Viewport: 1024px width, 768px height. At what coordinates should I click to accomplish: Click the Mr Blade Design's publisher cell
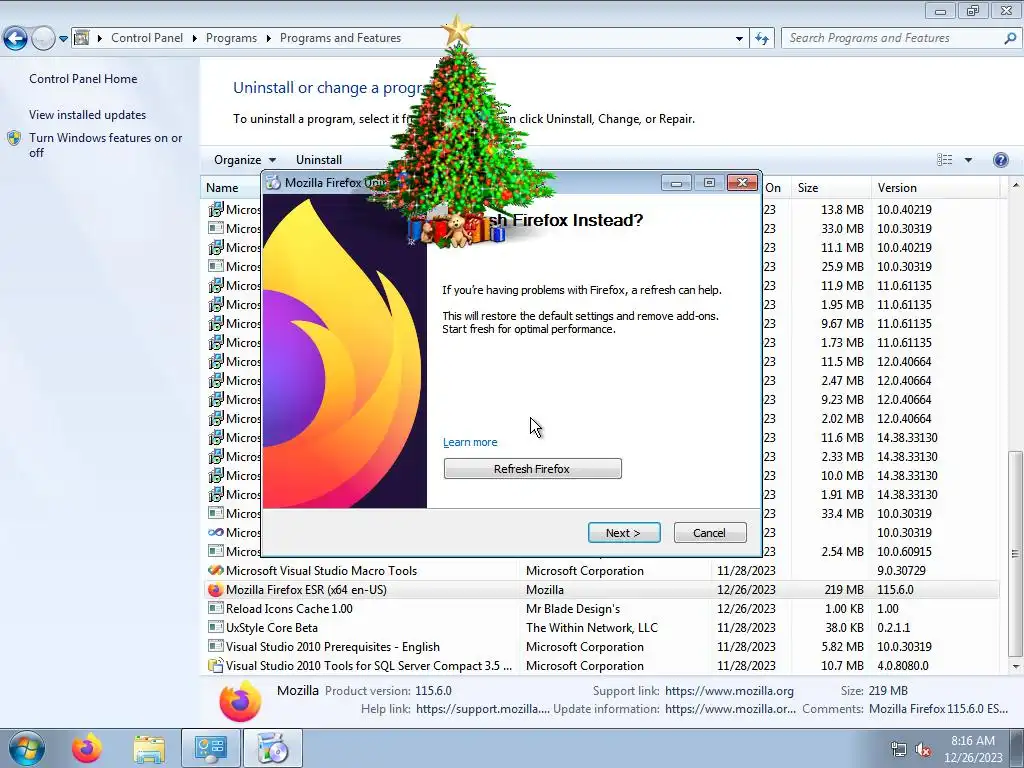[x=573, y=608]
